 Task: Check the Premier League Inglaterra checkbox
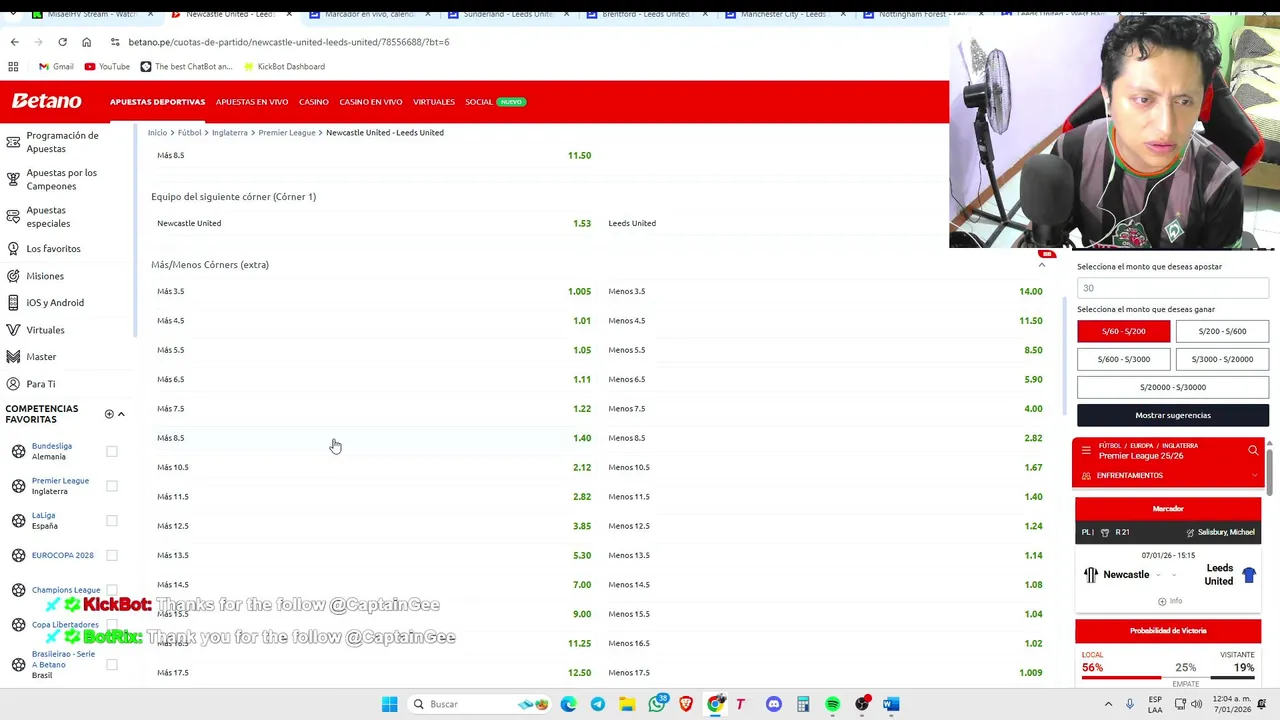(112, 486)
